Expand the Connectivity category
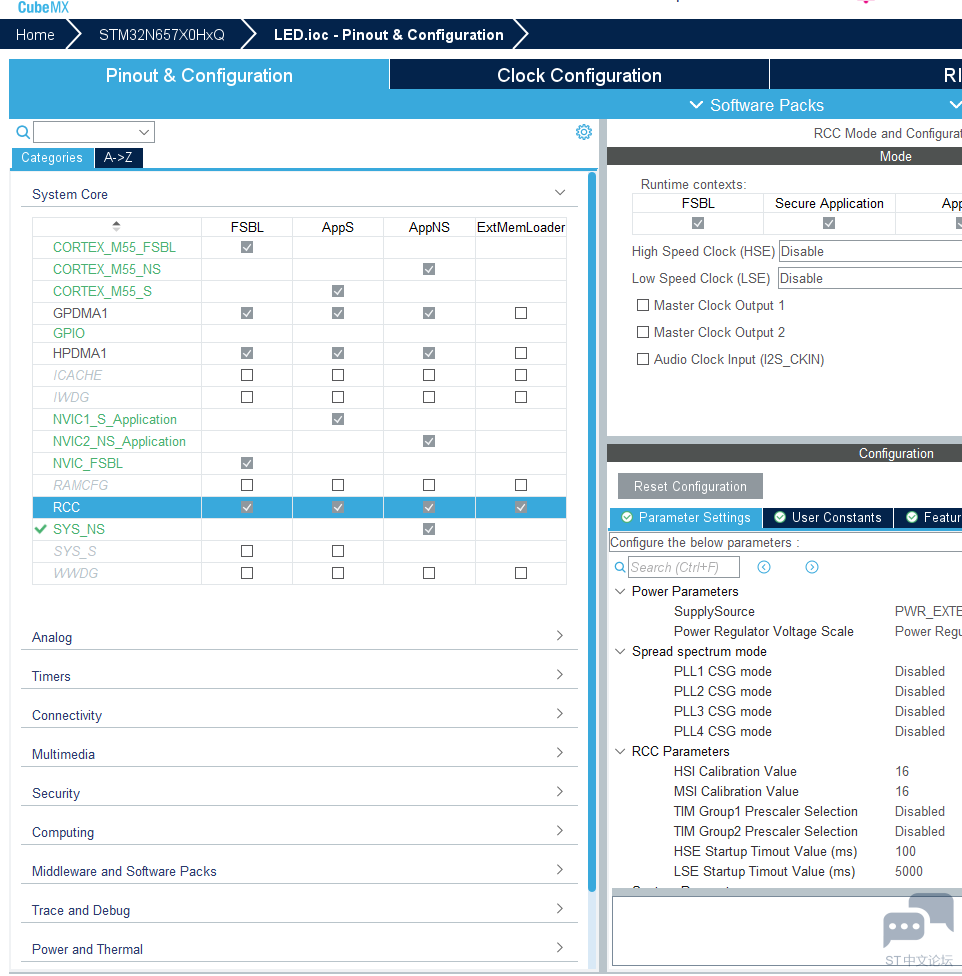The image size is (962, 976). tap(559, 713)
